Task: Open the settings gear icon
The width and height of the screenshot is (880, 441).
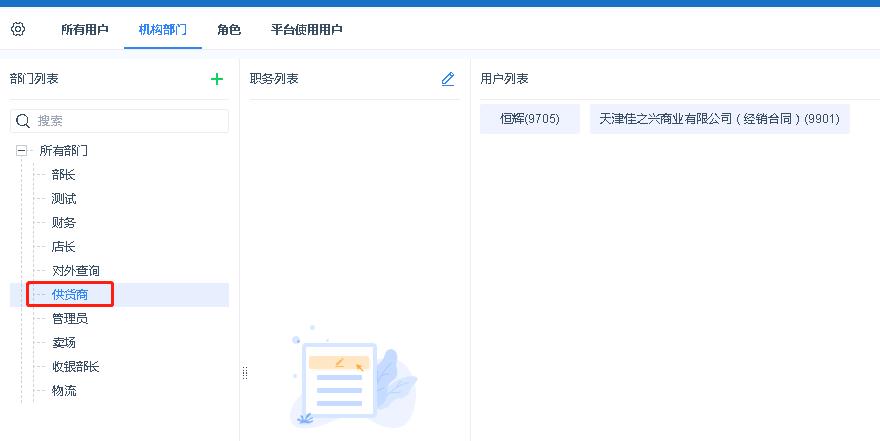Action: (18, 29)
